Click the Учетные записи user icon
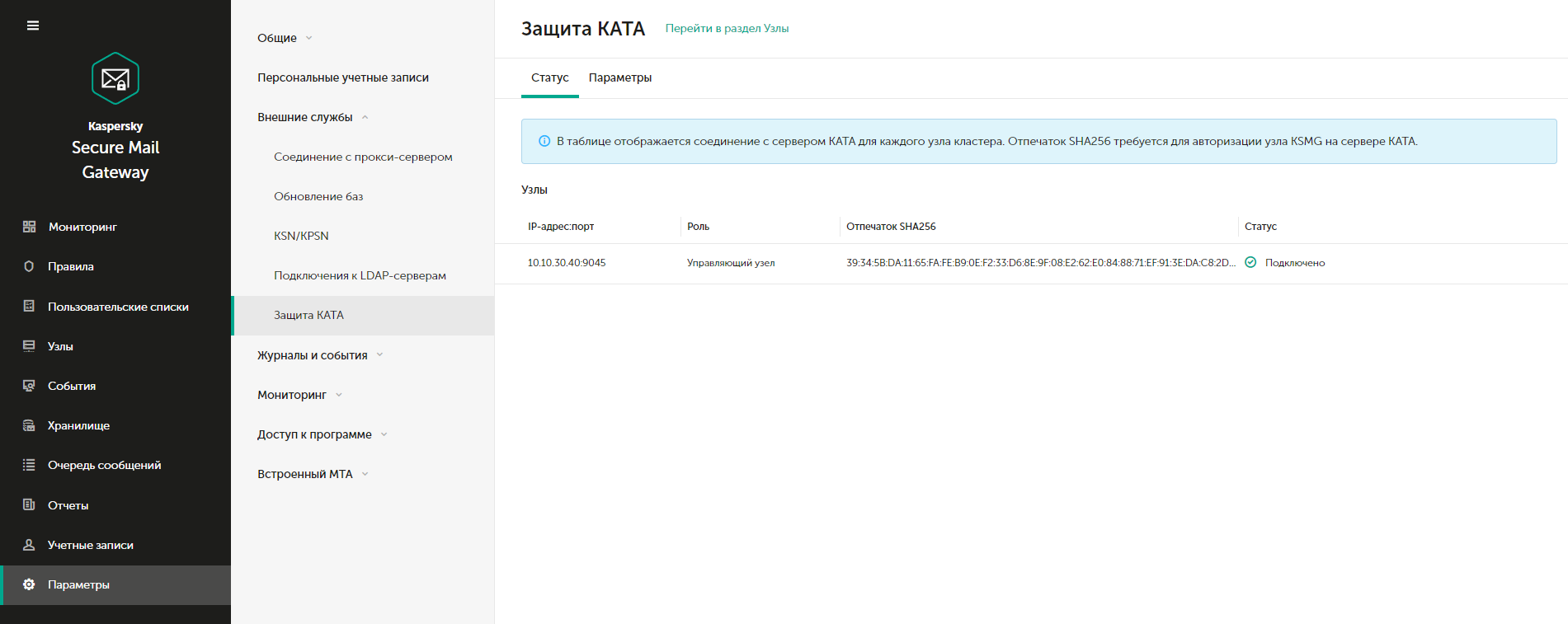This screenshot has height=624, width=1568. tap(29, 545)
